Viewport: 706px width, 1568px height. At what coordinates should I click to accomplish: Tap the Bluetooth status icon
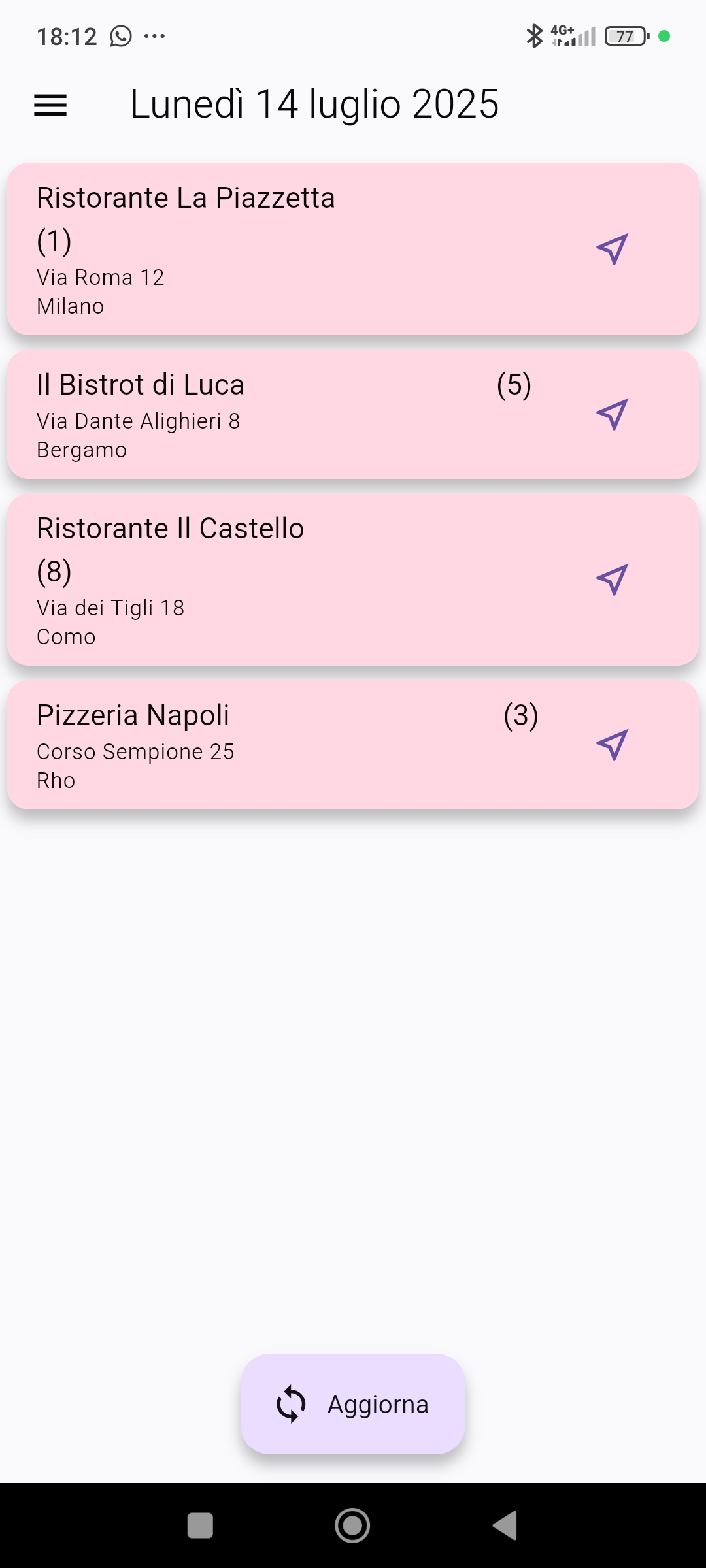point(534,36)
